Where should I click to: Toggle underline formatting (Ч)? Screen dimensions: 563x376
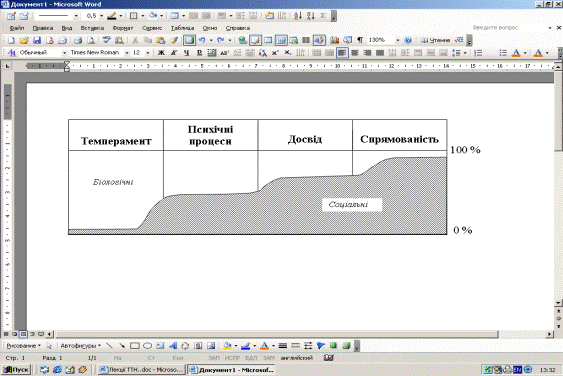186,53
